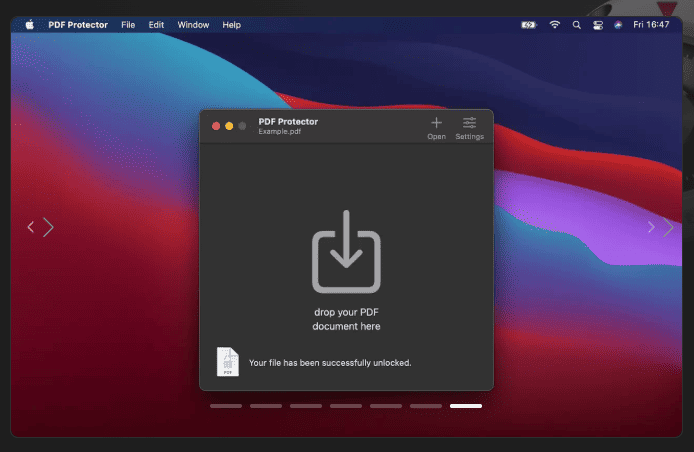Open the Help menu
Viewport: 694px width, 452px height.
coord(231,25)
